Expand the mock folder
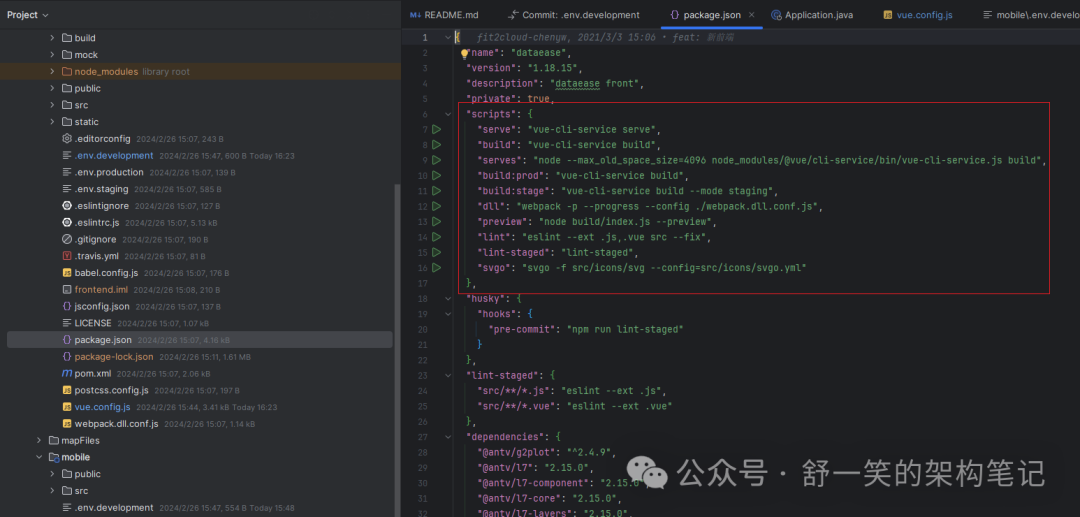This screenshot has width=1080, height=517. pos(52,54)
